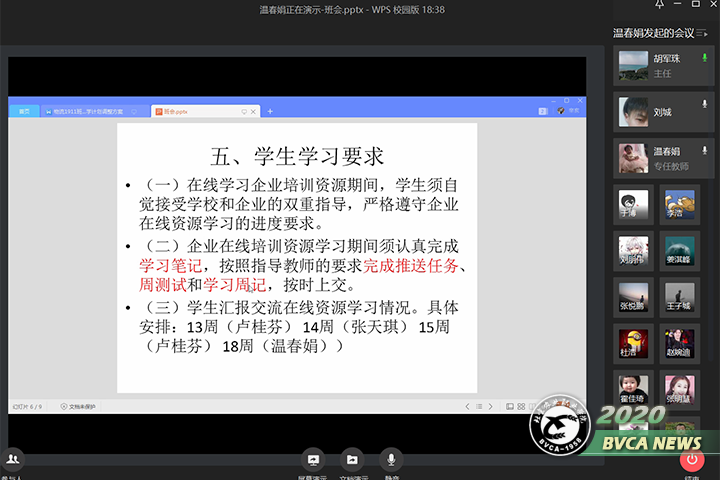Click the 文档未保护 status indicator

point(78,406)
